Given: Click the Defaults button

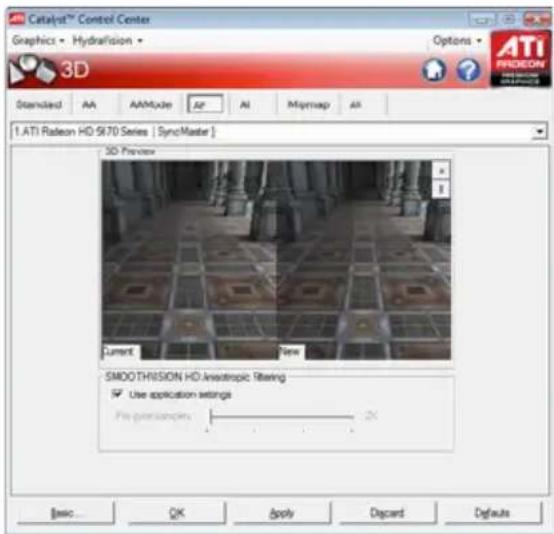Looking at the screenshot, I should [493, 512].
